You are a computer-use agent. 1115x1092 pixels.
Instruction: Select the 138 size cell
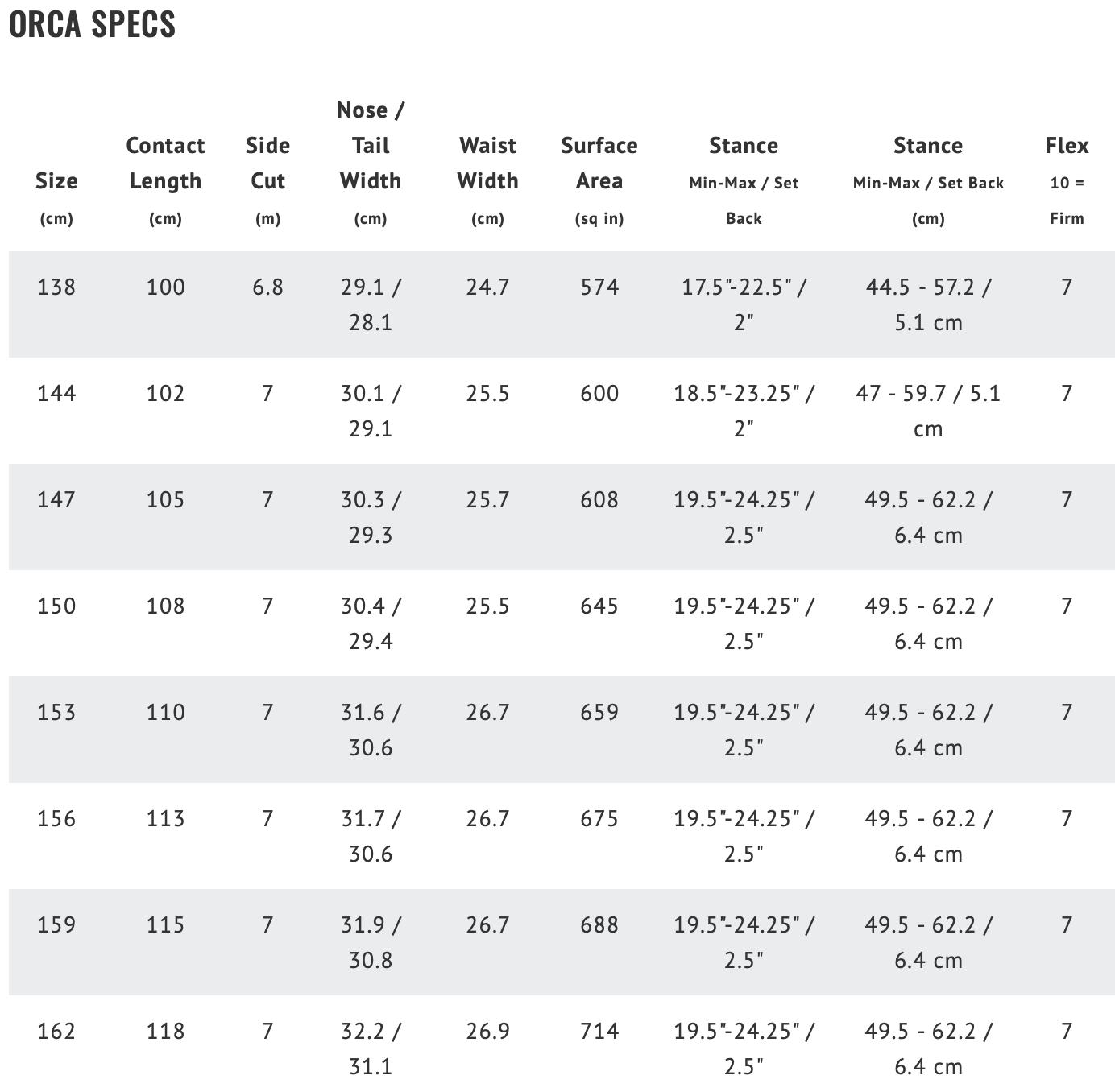56,287
